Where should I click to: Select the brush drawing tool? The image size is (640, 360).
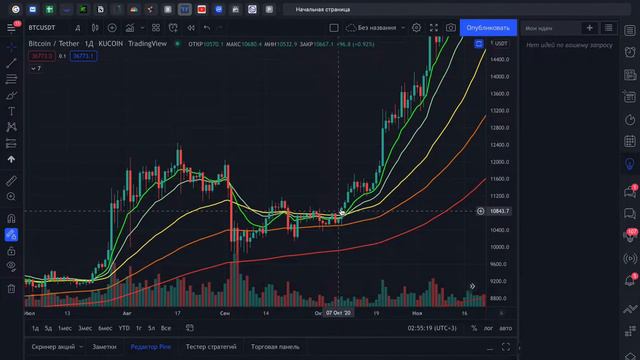coord(11,95)
